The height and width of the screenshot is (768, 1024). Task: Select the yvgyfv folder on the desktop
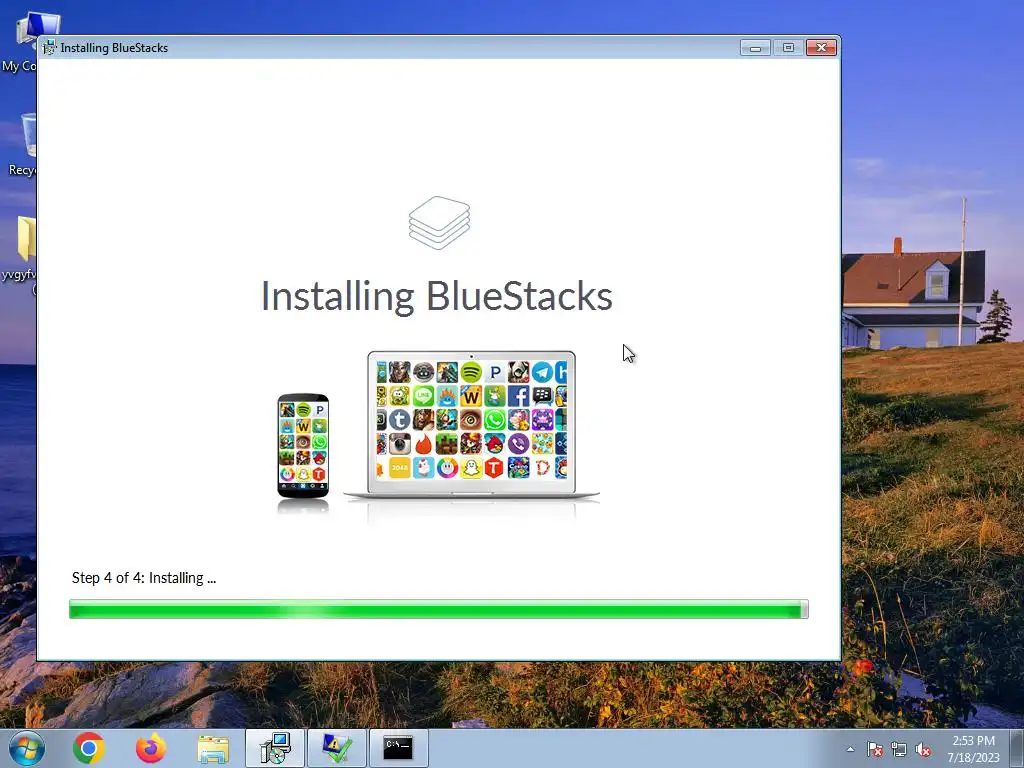pyautogui.click(x=20, y=255)
